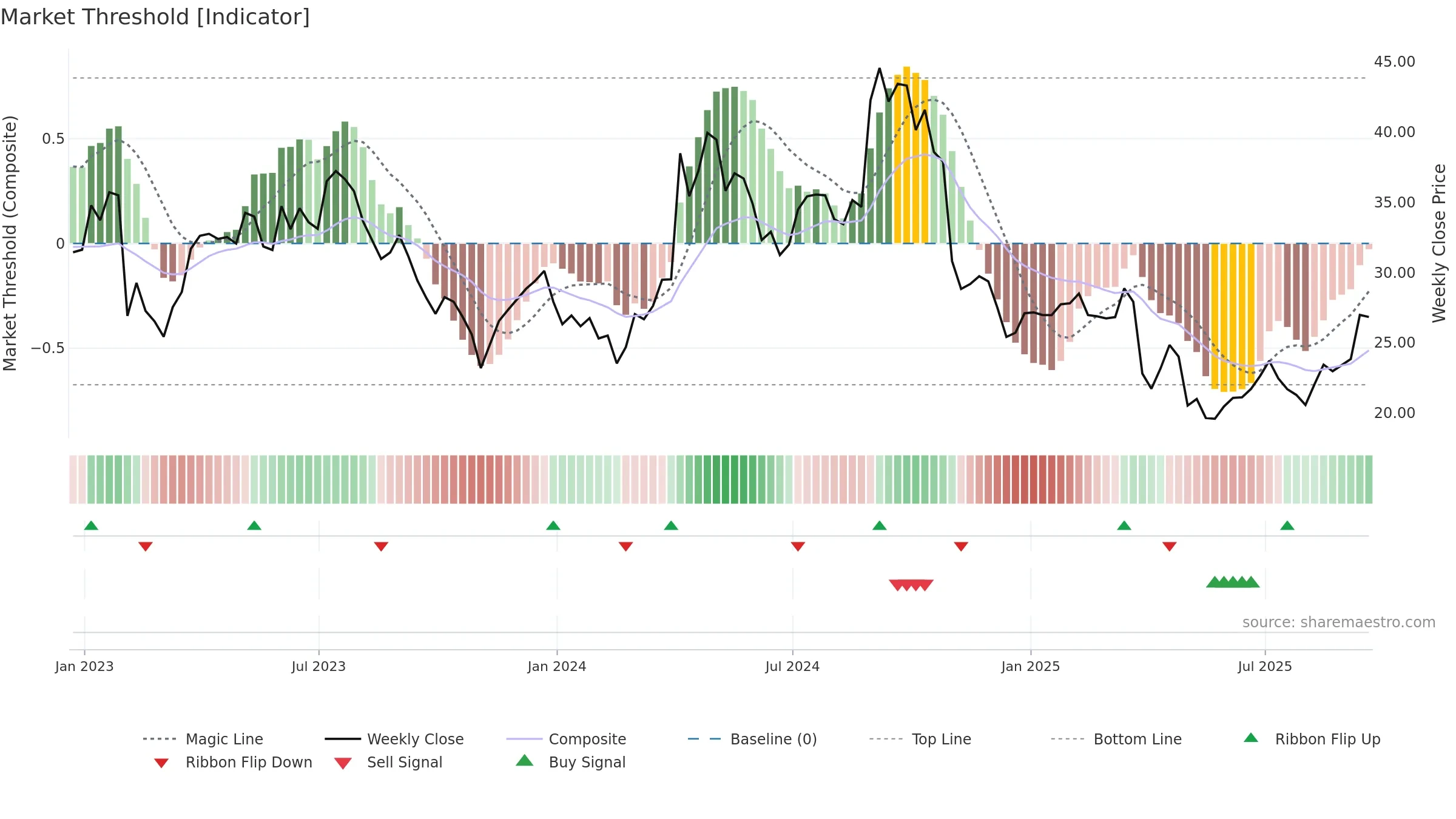Click the darkest green segment of the ribbon
The image size is (1456, 819).
pos(735,479)
